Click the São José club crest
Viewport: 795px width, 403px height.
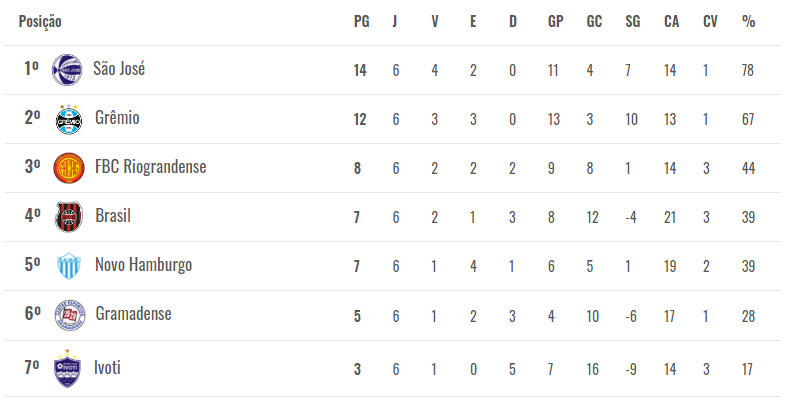[67, 70]
